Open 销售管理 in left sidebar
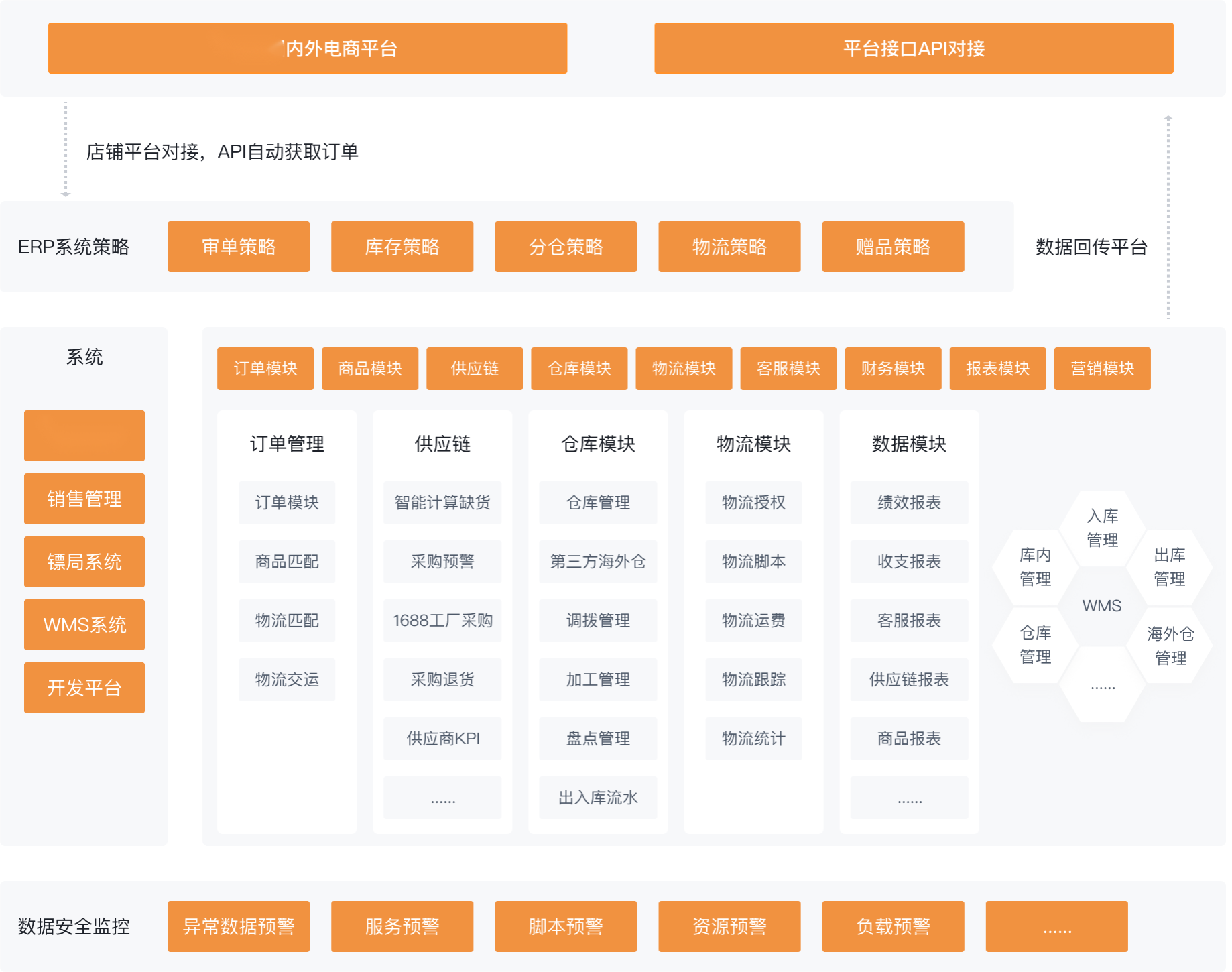 (x=84, y=499)
